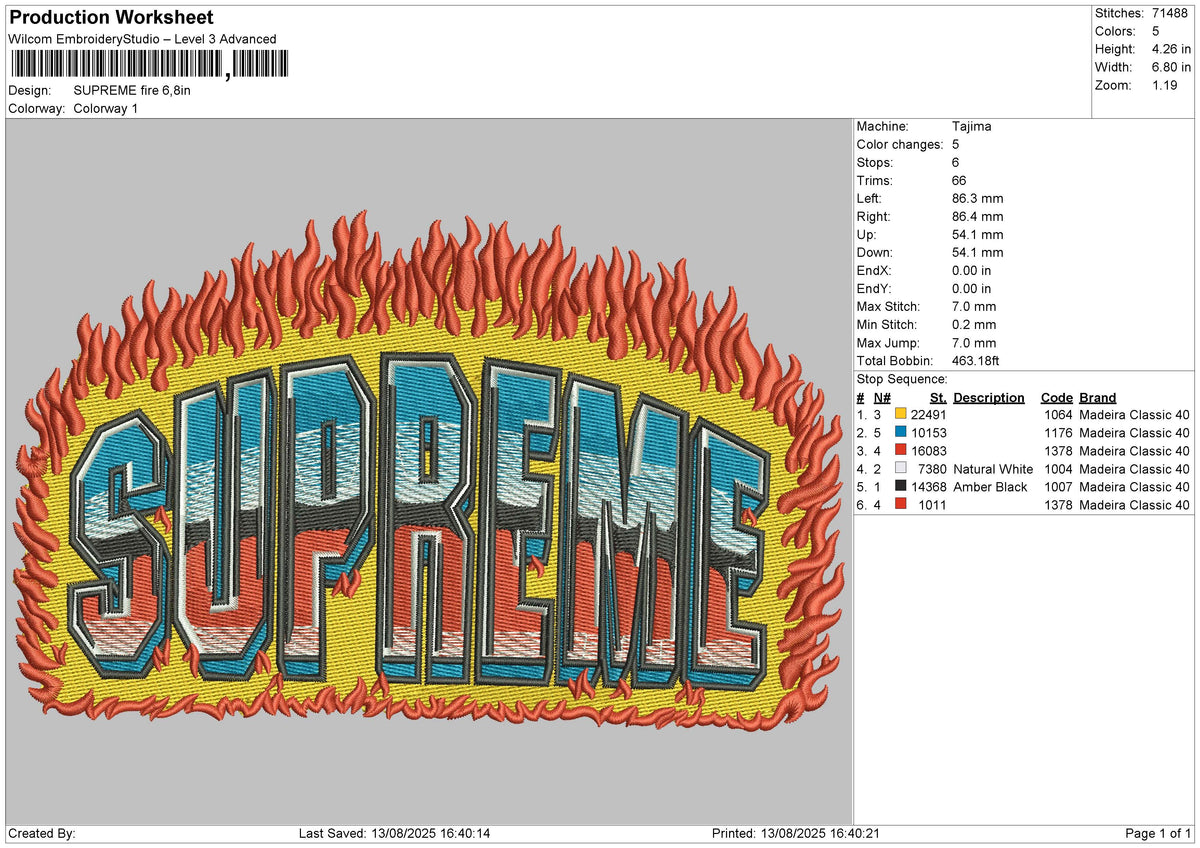Click the Stop Sequence: heading

coord(902,379)
